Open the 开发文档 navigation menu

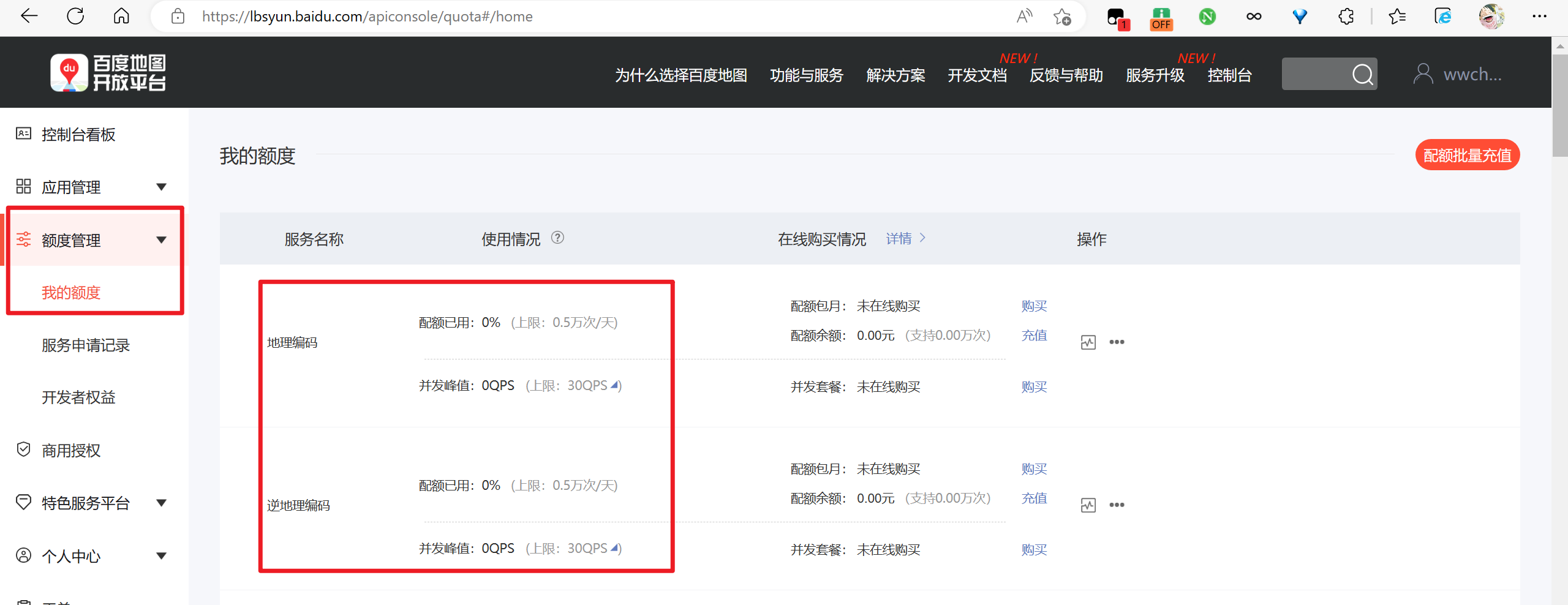click(x=976, y=75)
